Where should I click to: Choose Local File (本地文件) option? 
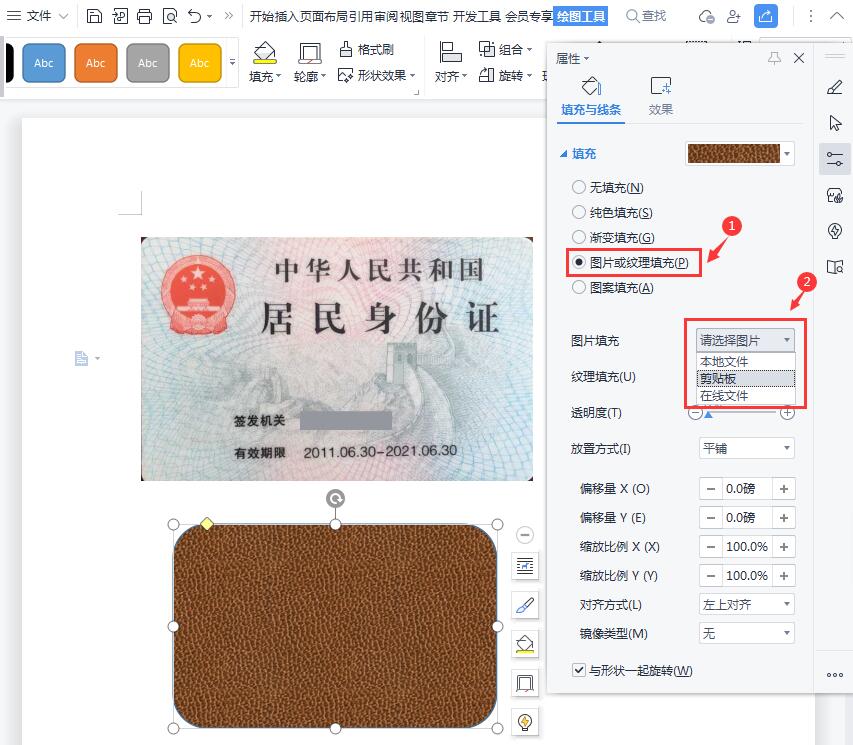coord(746,361)
